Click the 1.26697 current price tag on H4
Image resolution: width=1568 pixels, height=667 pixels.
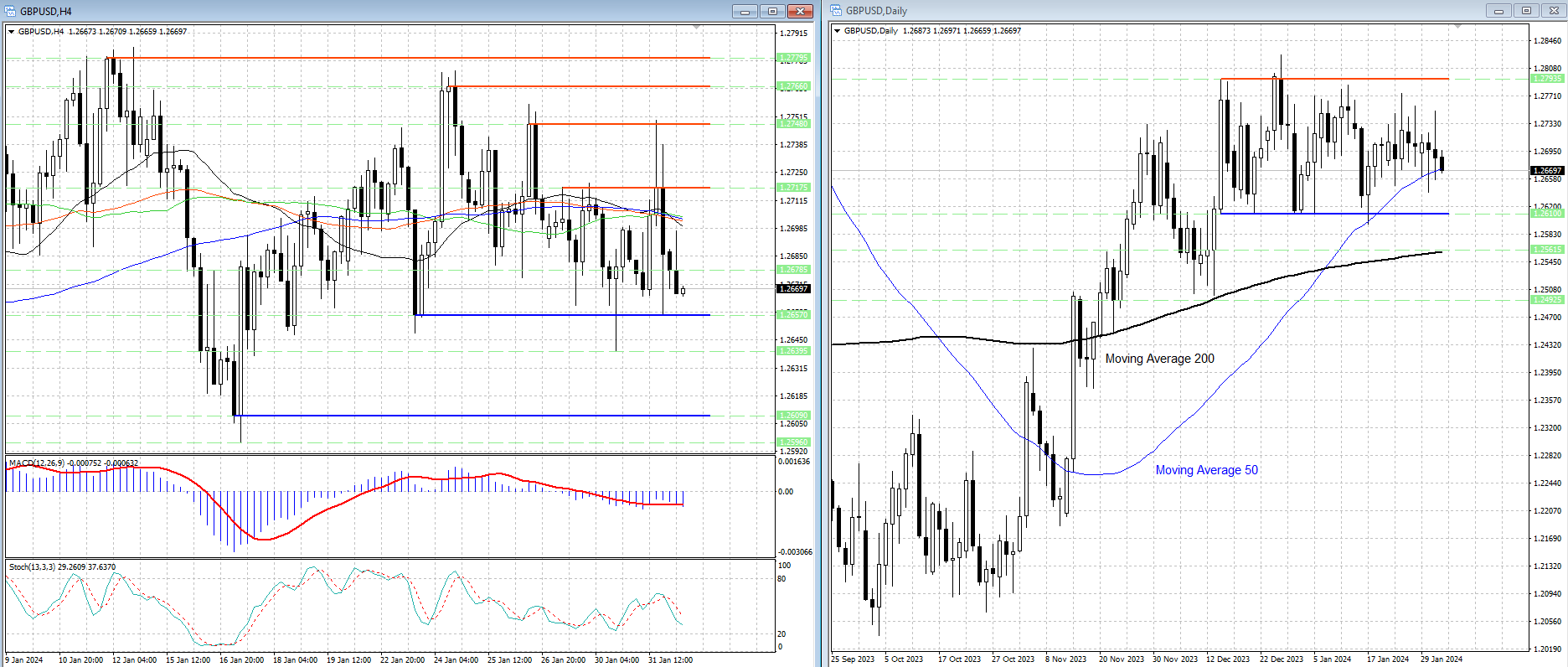click(x=793, y=289)
